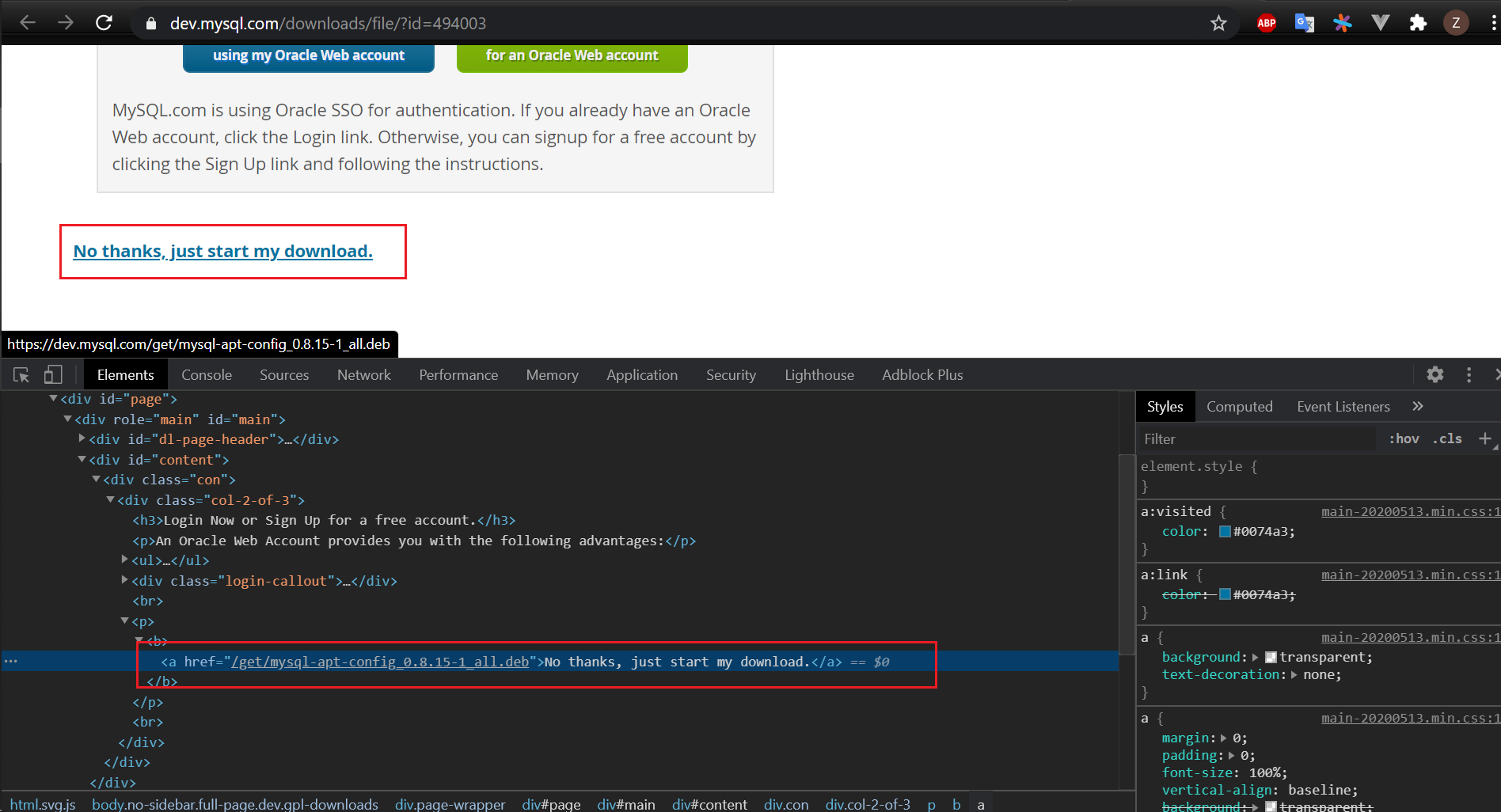Toggle the device toolbar icon
The image size is (1501, 812).
pyautogui.click(x=53, y=374)
